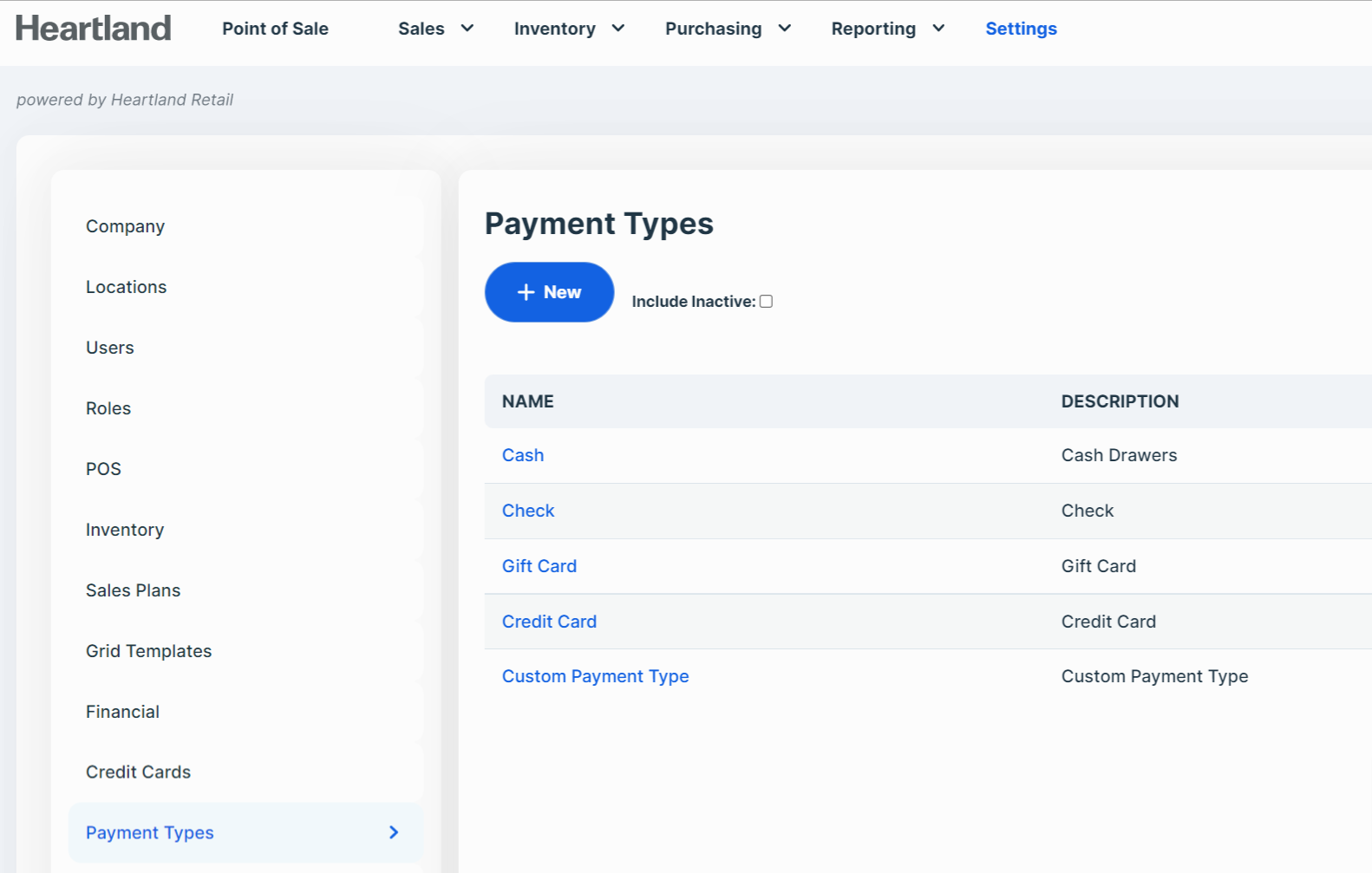Open the Reporting menu
Image resolution: width=1372 pixels, height=873 pixels.
click(873, 29)
